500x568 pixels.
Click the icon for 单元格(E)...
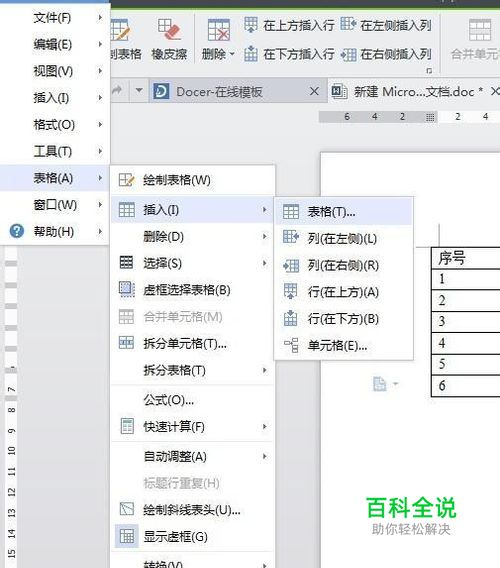click(x=291, y=345)
